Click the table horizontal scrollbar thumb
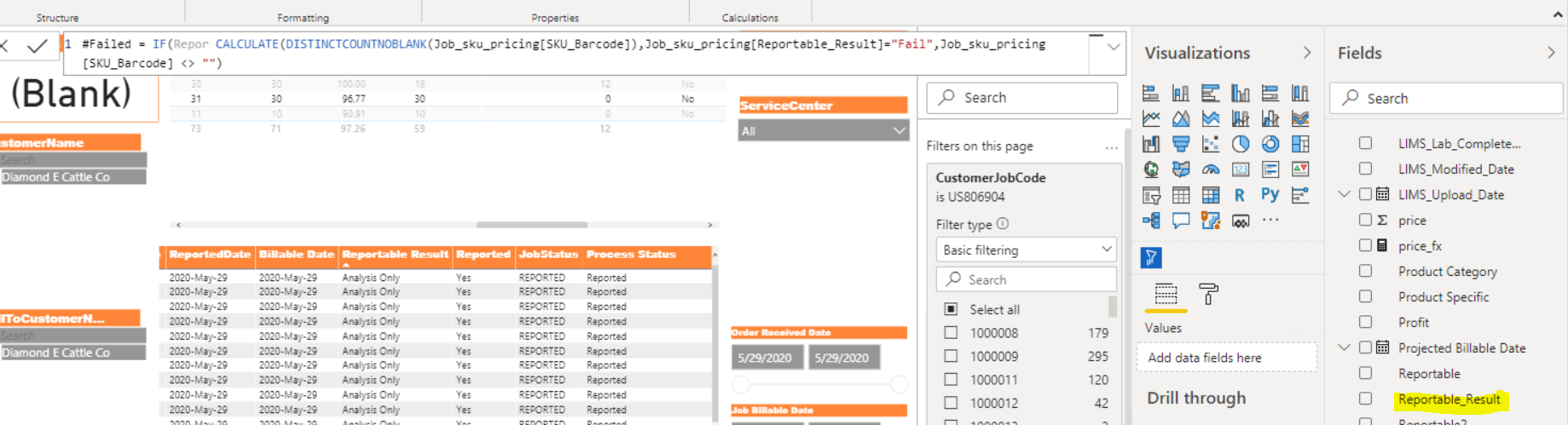Screen dimensions: 1568x425 (532, 225)
